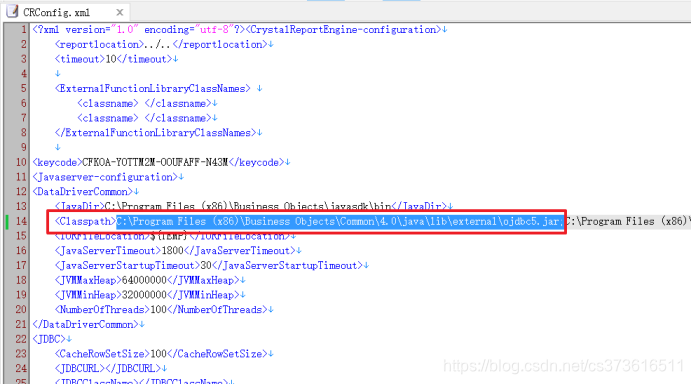Click the JVMMaxHeap 64000000 line
The width and height of the screenshot is (692, 384).
tap(147, 280)
